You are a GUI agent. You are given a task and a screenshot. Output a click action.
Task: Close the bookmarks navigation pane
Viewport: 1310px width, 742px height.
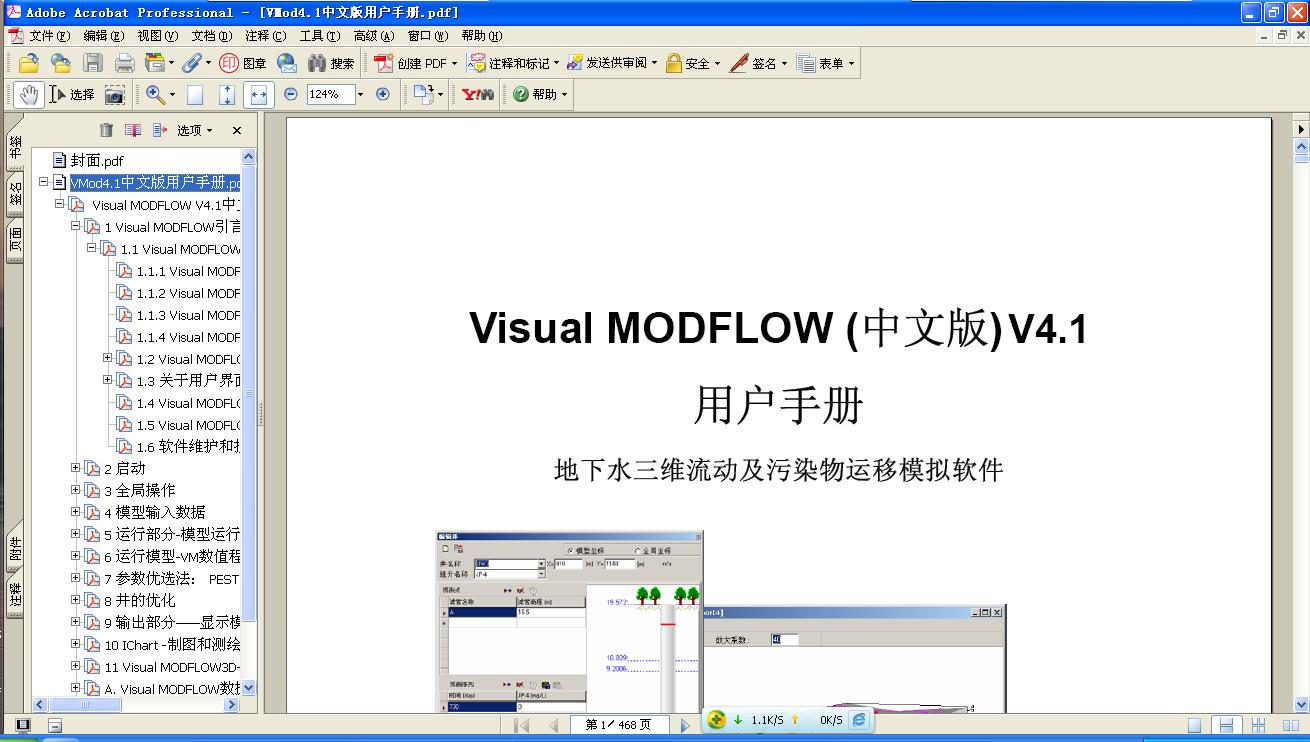click(x=237, y=130)
